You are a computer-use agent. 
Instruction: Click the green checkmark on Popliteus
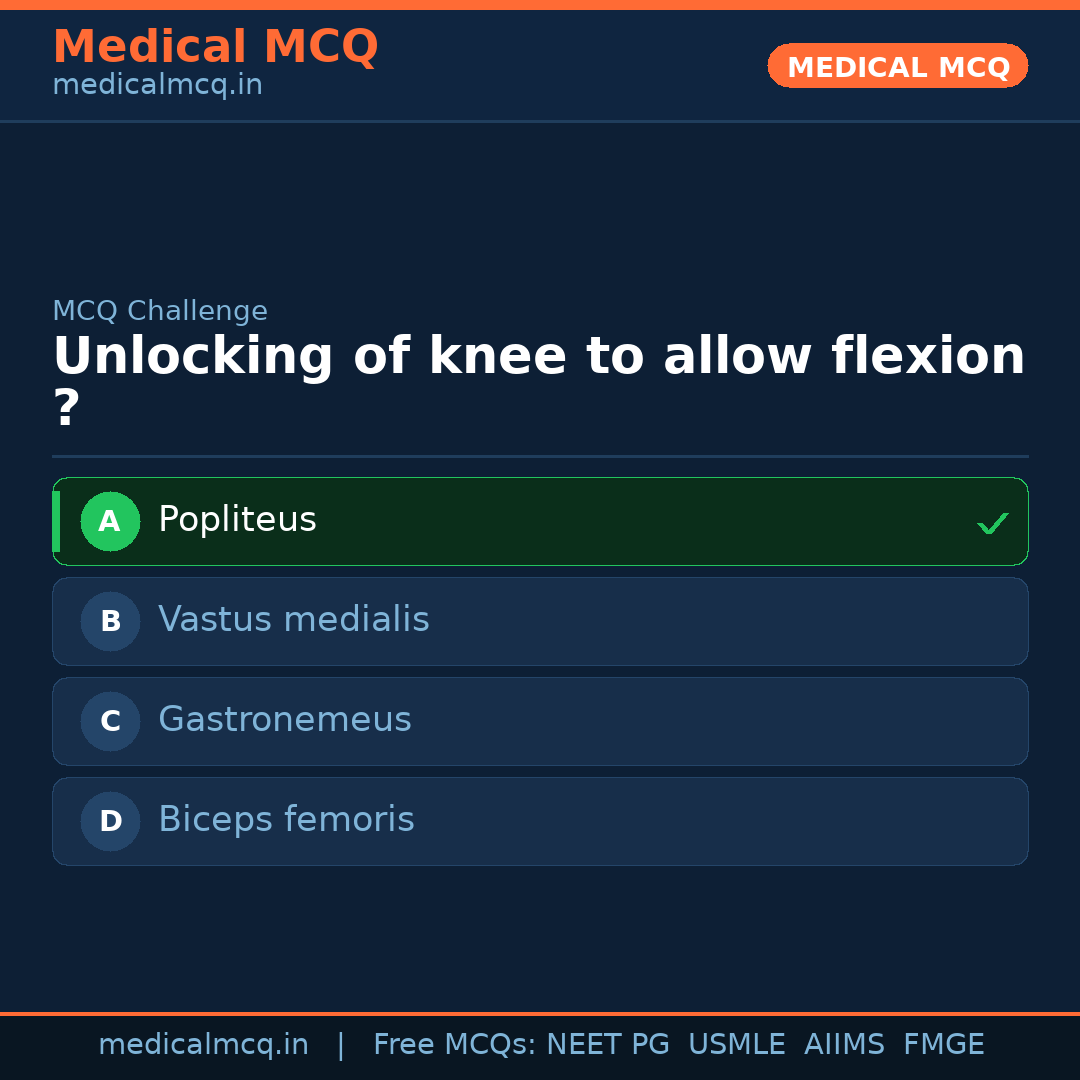992,523
